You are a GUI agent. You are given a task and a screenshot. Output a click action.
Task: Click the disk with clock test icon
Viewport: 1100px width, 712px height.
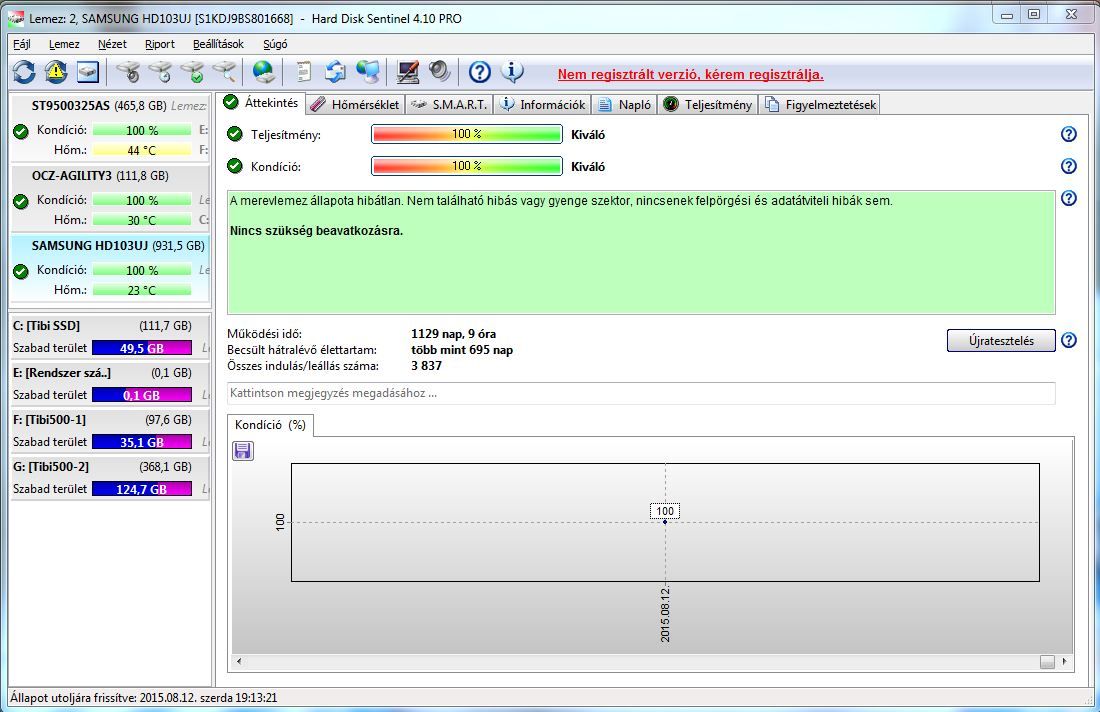(x=160, y=72)
